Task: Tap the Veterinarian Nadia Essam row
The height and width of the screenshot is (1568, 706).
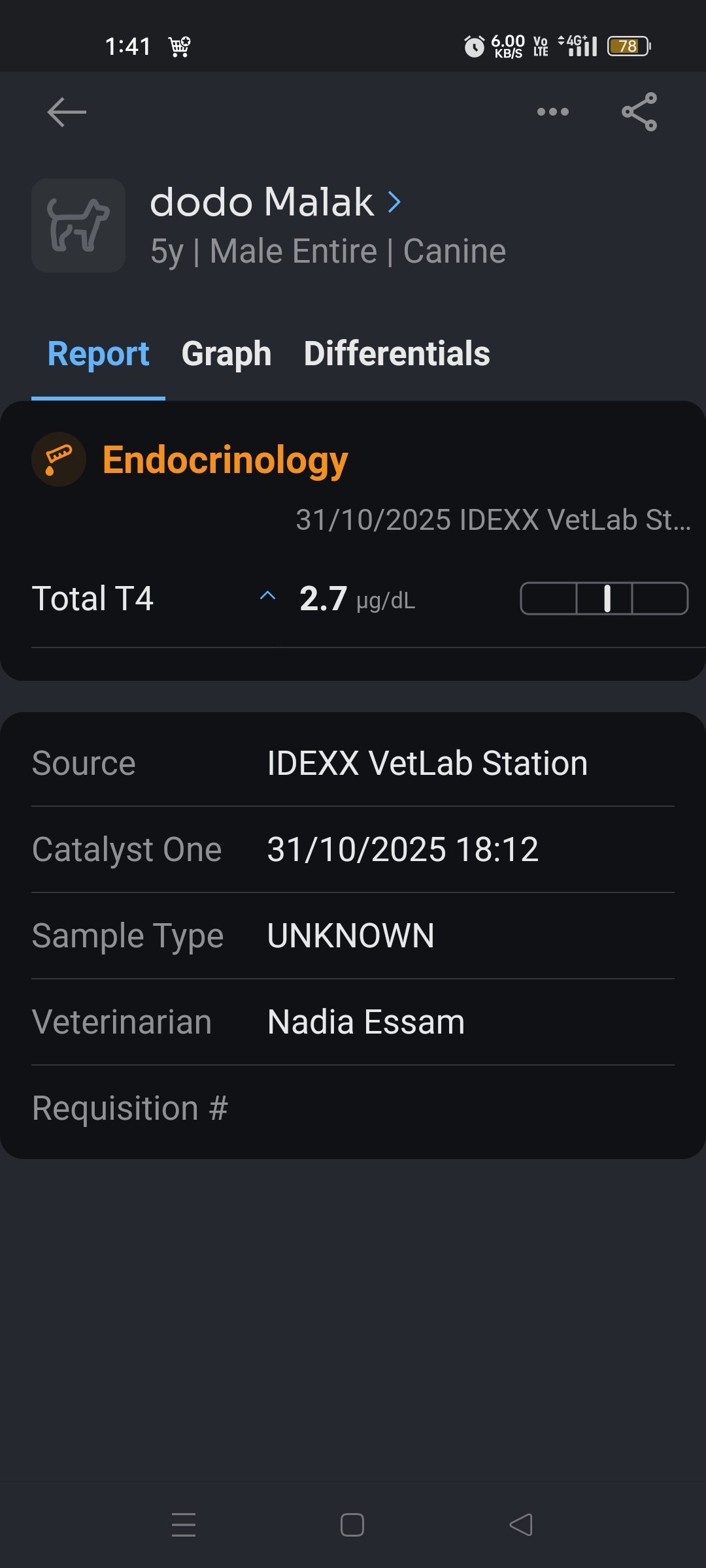Action: pyautogui.click(x=353, y=1022)
